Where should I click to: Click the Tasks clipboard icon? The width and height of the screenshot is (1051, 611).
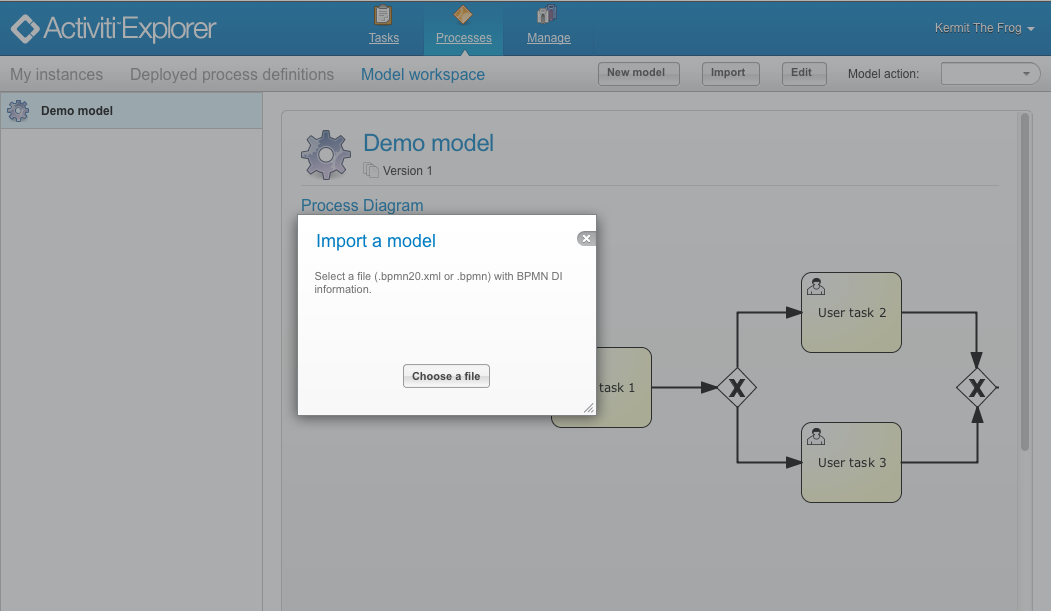click(383, 14)
